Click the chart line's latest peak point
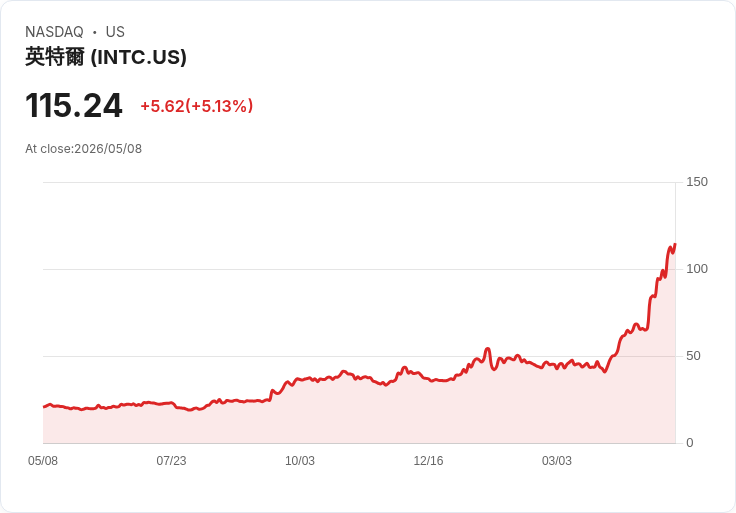 pos(675,245)
